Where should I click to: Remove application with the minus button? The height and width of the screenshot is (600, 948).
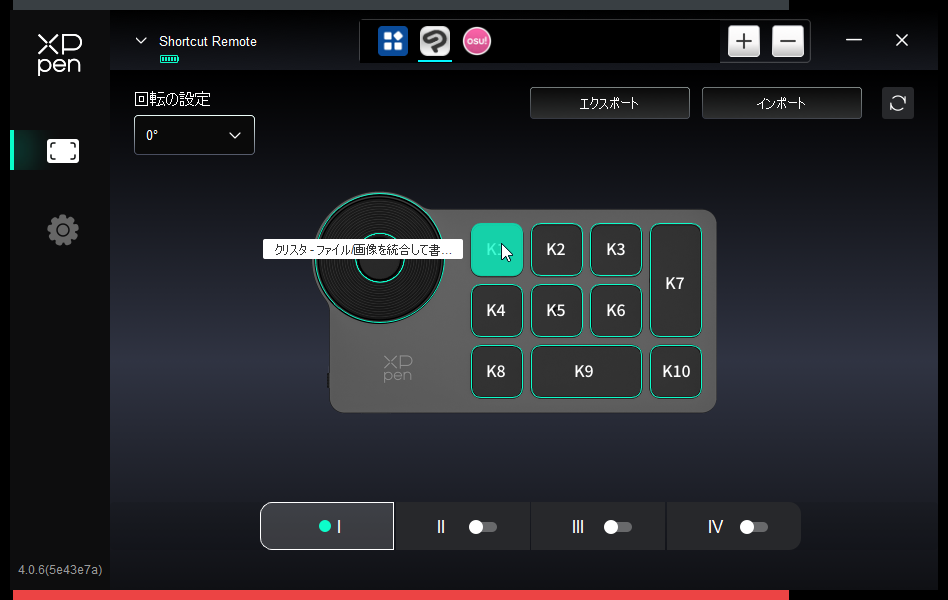788,41
